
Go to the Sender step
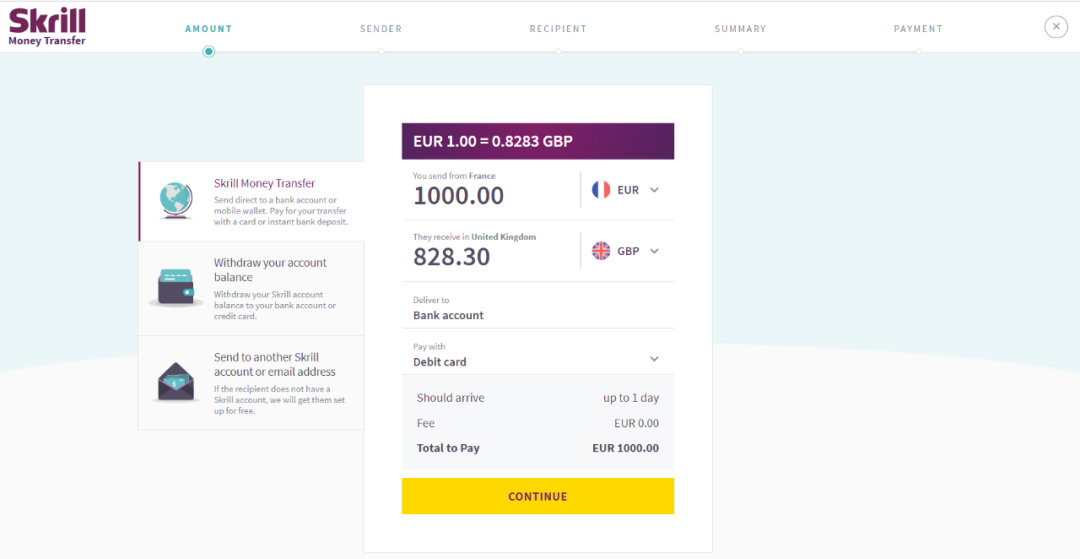[x=381, y=29]
